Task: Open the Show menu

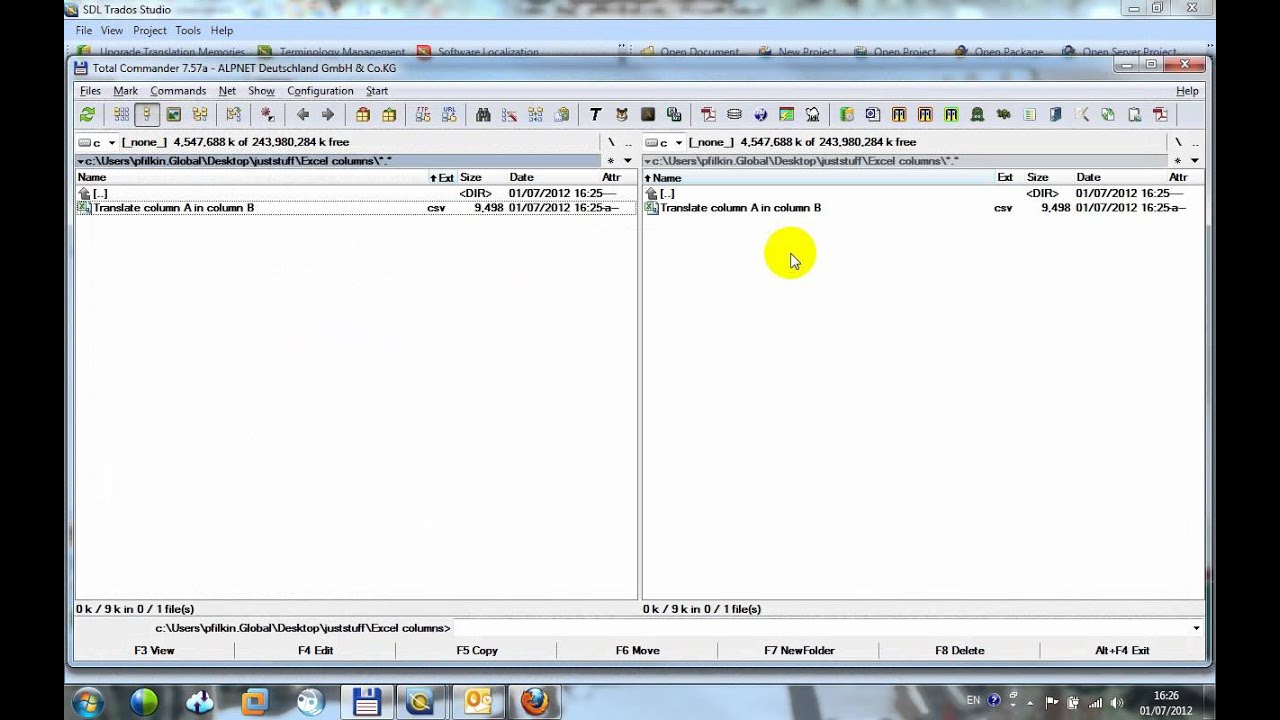Action: click(x=261, y=91)
